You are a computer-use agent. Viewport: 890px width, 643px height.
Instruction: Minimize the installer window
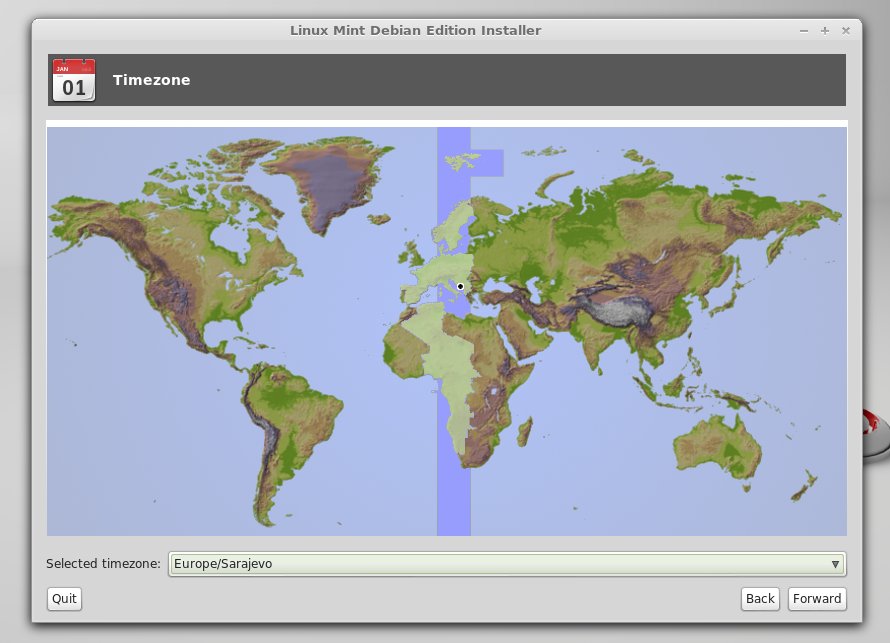(804, 31)
